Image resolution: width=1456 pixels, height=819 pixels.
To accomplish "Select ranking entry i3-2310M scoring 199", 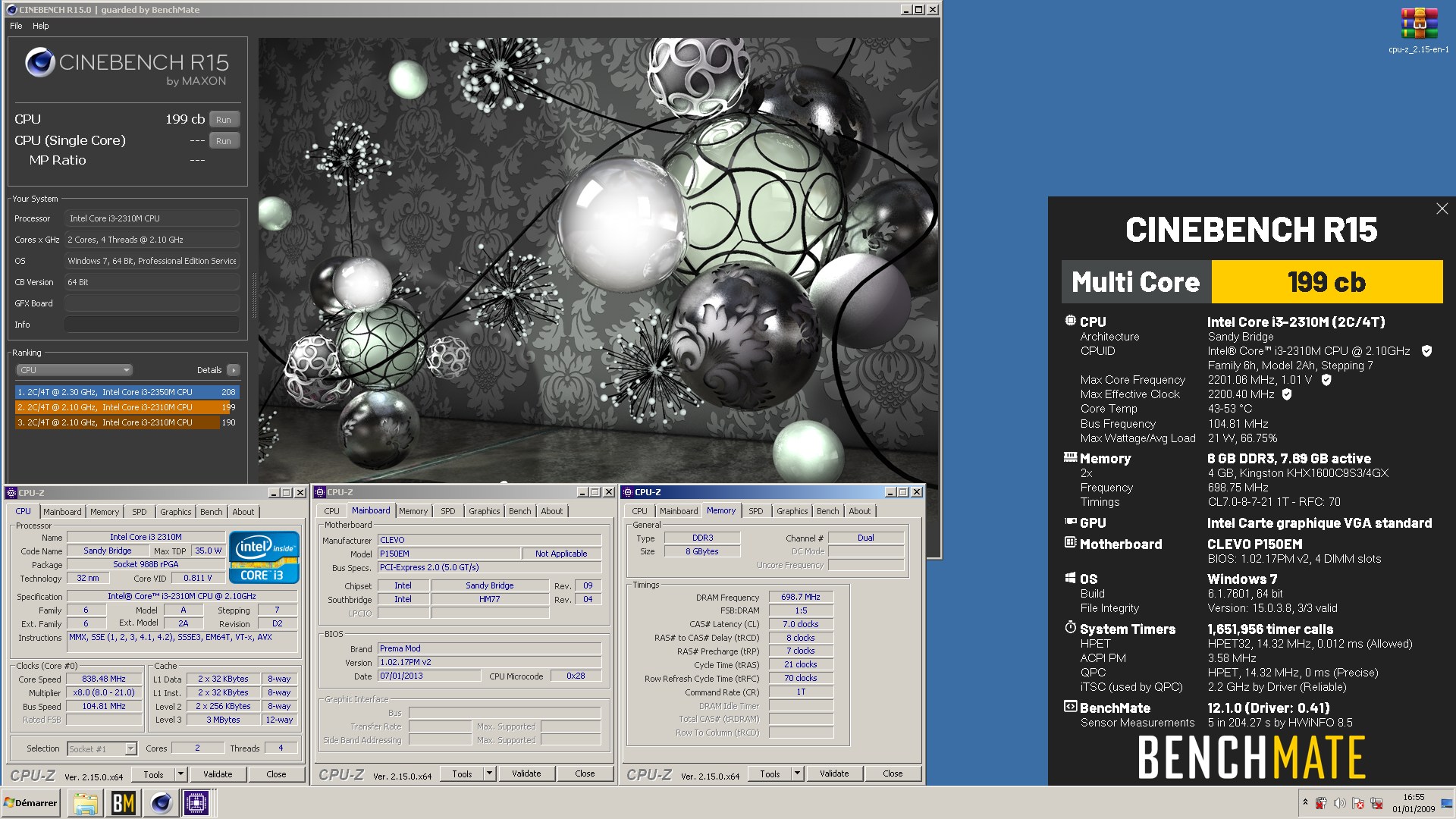I will tap(127, 407).
